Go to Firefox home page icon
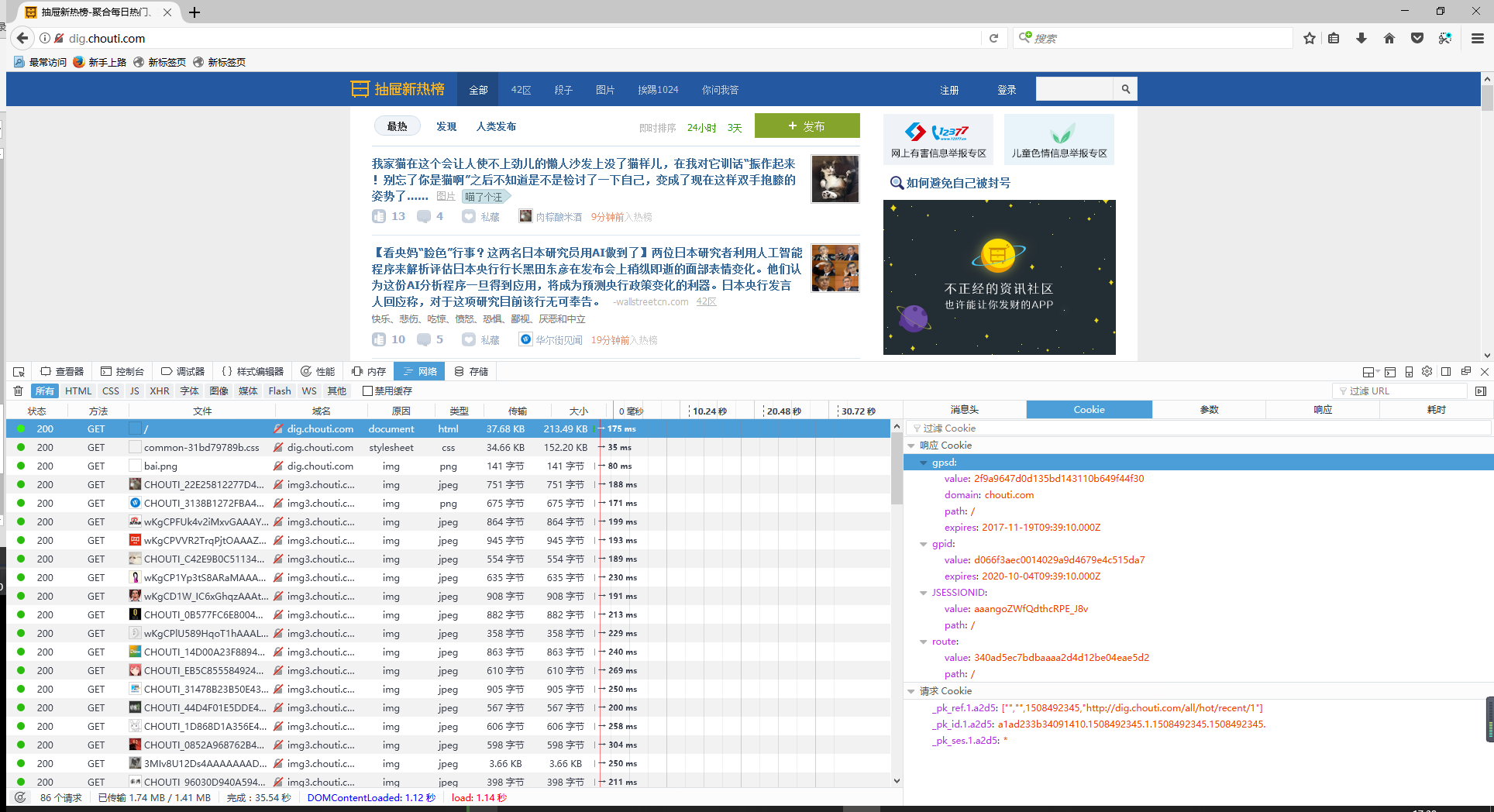1494x812 pixels. (x=1389, y=38)
